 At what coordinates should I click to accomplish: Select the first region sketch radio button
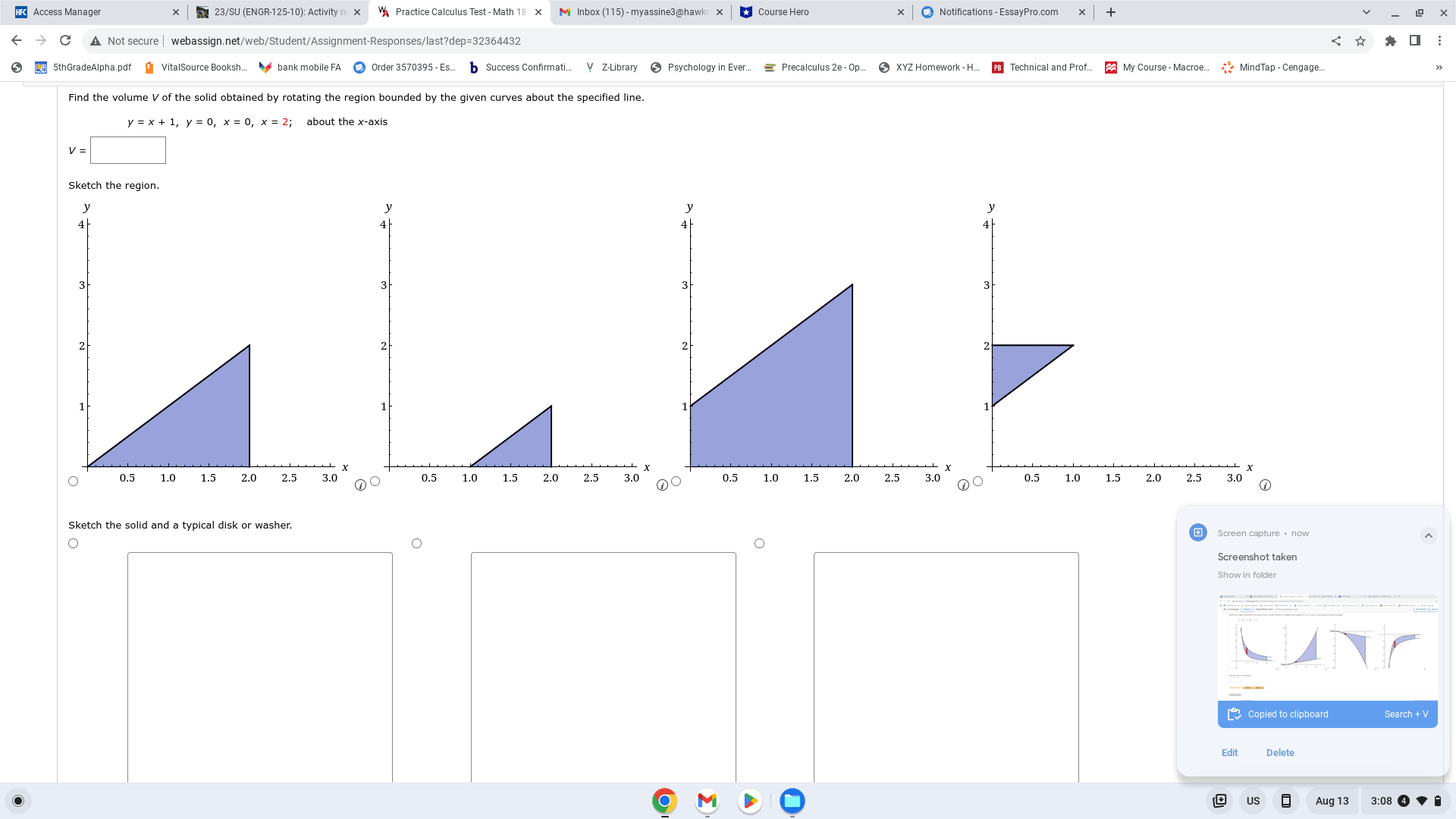point(74,482)
